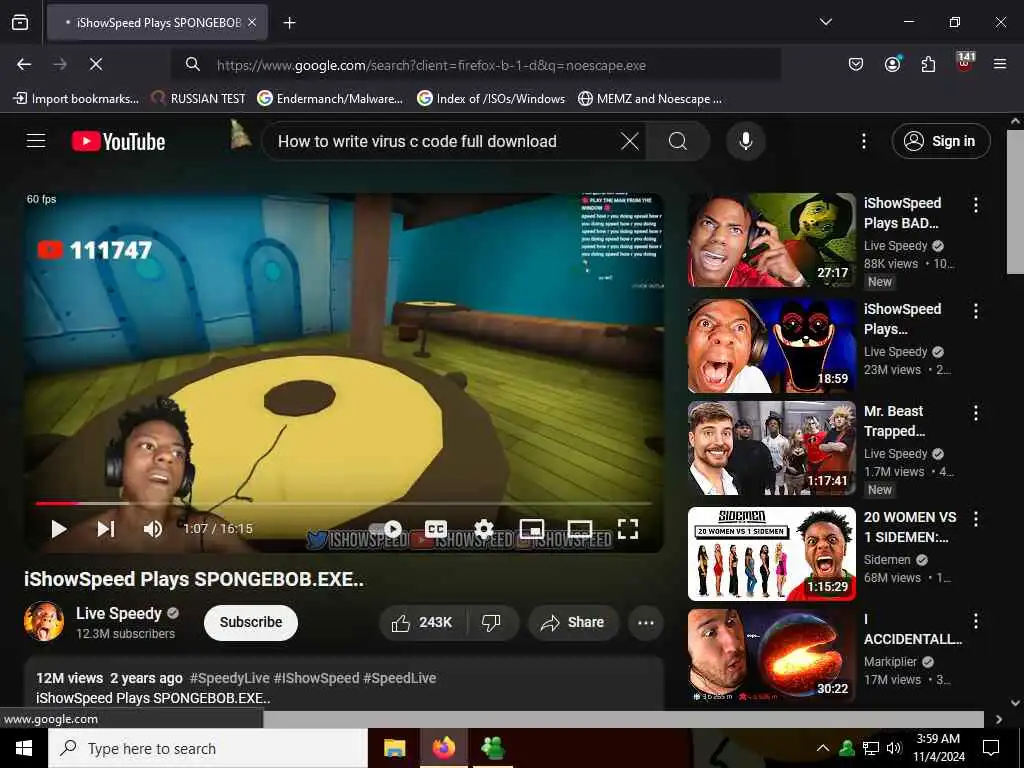
Task: Open Import bookmarks bookmark
Action: click(x=76, y=99)
